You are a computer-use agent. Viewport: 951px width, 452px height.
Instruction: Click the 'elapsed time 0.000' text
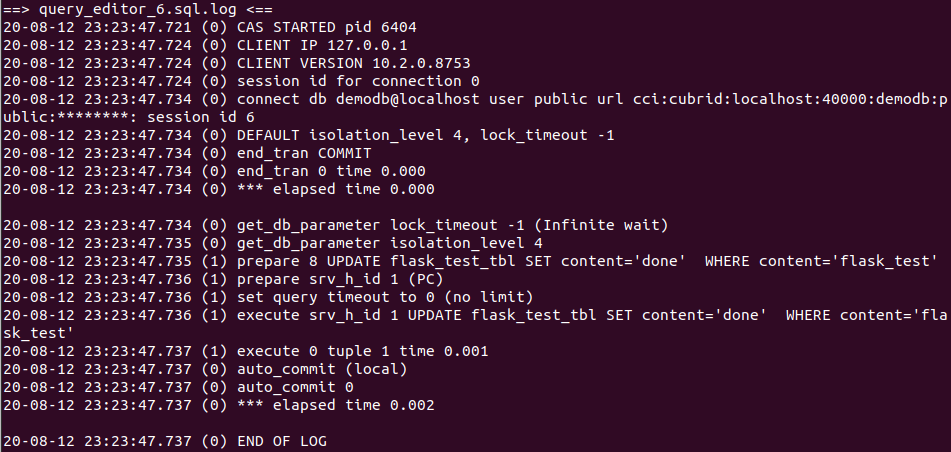point(350,188)
